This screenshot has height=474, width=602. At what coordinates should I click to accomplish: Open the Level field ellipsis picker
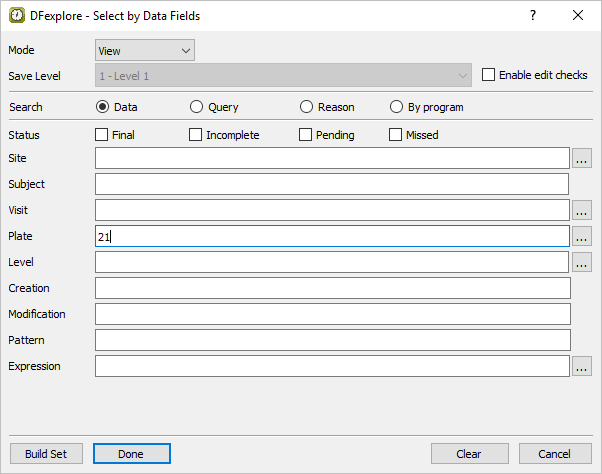click(x=582, y=262)
